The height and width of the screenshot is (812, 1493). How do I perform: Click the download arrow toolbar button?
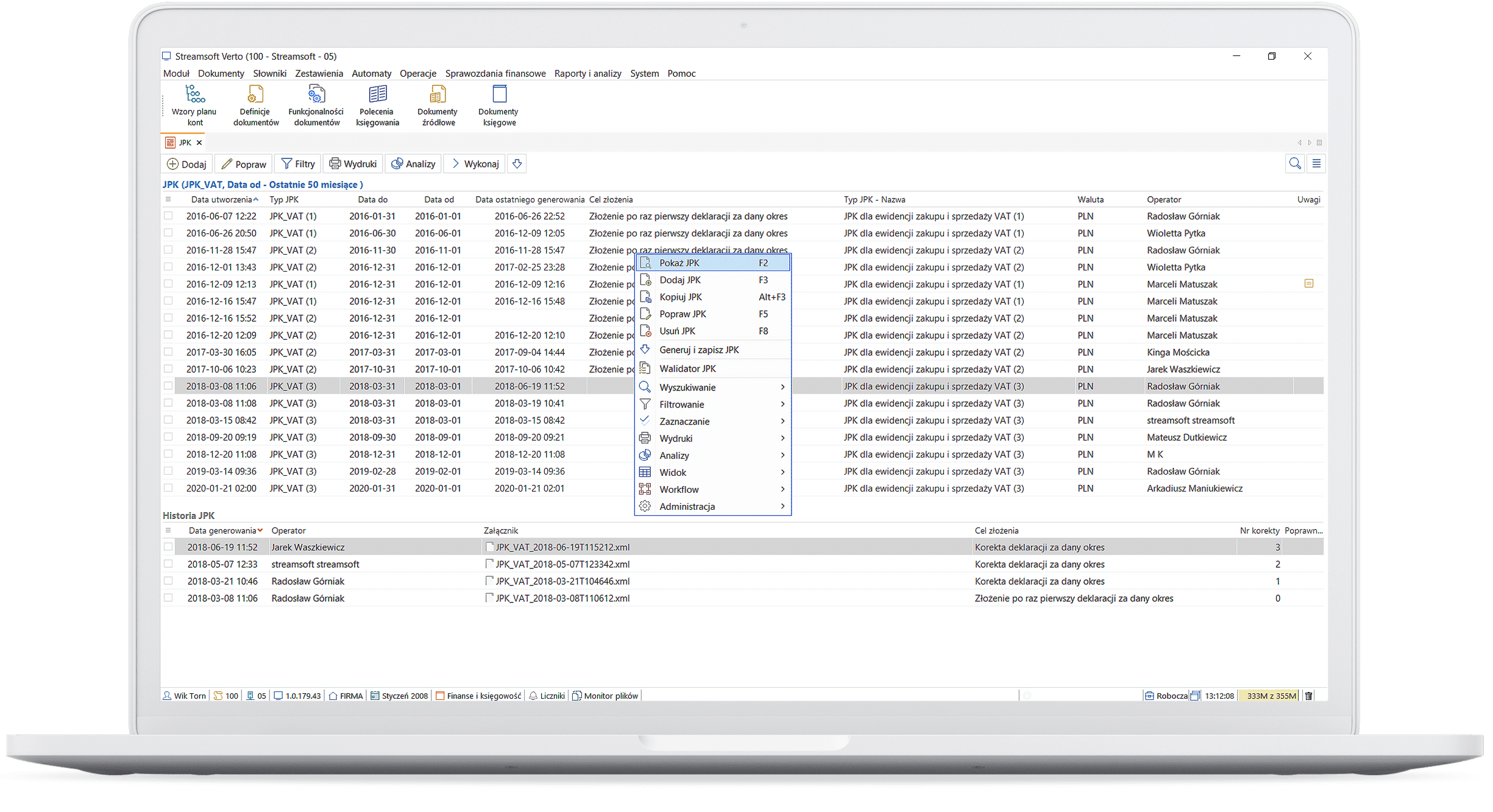pos(517,163)
